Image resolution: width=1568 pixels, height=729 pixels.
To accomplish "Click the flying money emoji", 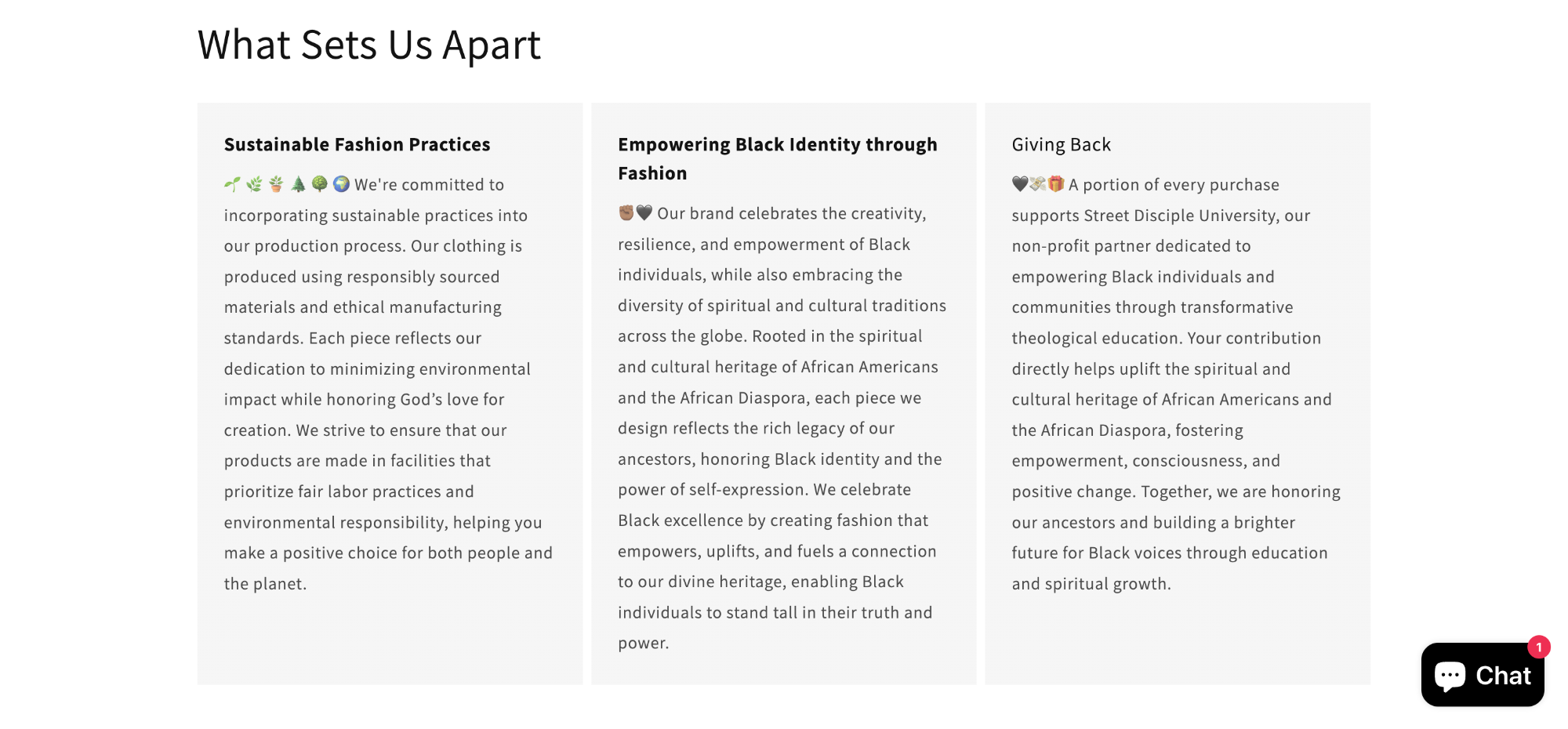I will 1038,184.
